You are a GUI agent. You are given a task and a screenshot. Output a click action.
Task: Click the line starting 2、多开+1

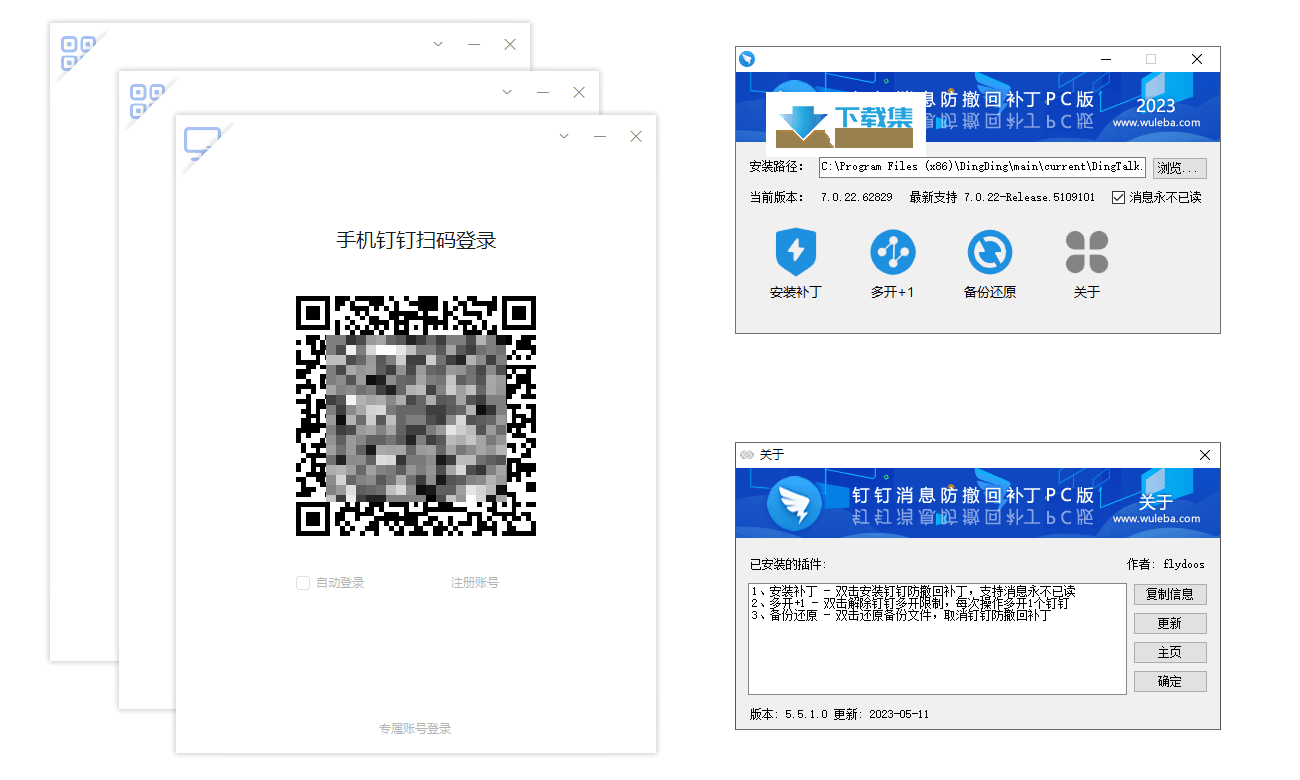(909, 604)
